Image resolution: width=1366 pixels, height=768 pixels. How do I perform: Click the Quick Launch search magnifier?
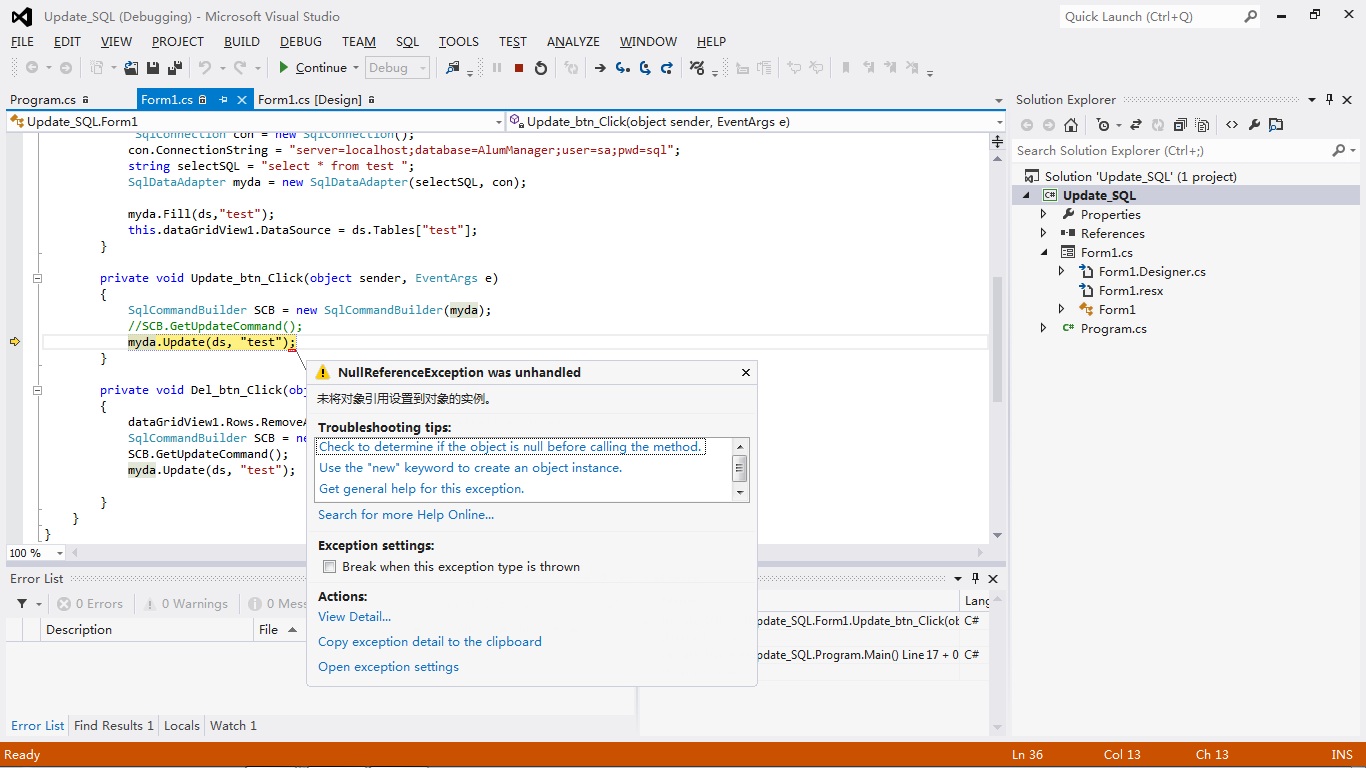click(1250, 16)
